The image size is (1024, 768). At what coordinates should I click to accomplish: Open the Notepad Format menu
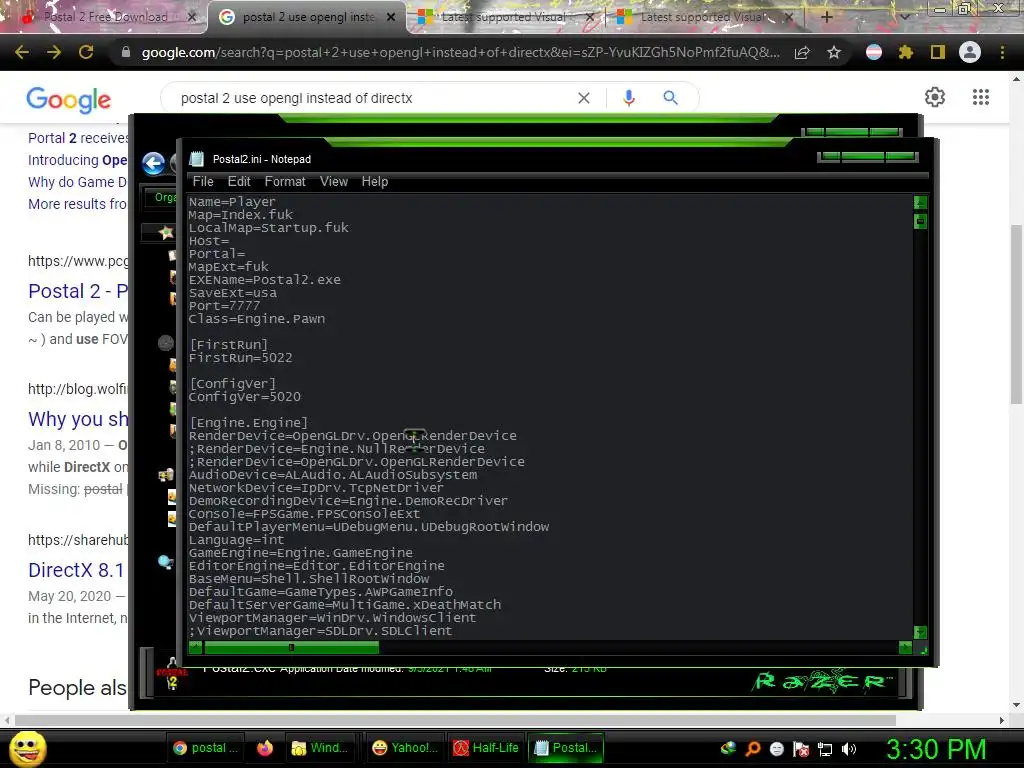[285, 182]
